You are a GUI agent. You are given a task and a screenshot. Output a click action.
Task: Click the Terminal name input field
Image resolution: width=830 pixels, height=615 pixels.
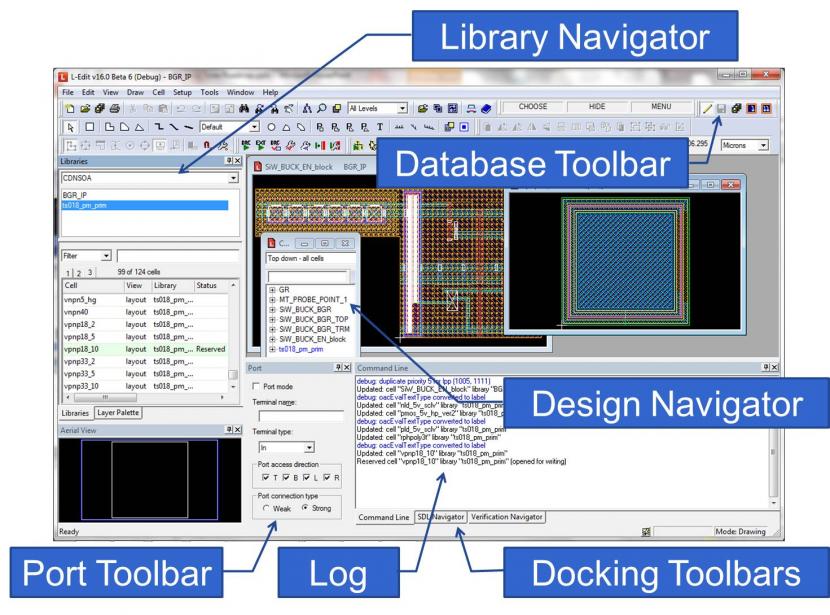coord(301,417)
